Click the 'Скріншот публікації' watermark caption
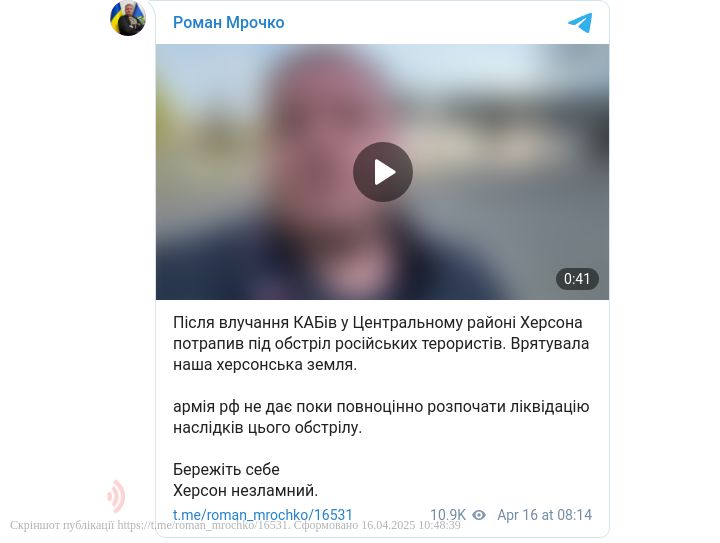Viewport: 720px width, 543px height. click(x=62, y=525)
